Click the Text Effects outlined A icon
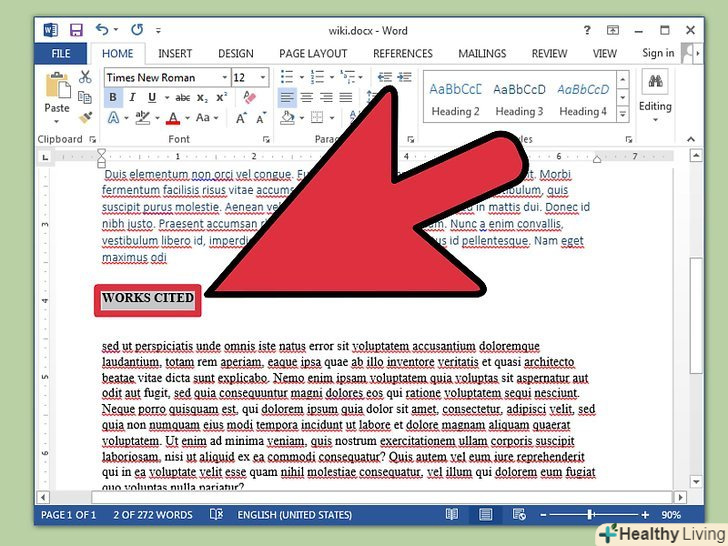The height and width of the screenshot is (546, 728). point(113,117)
